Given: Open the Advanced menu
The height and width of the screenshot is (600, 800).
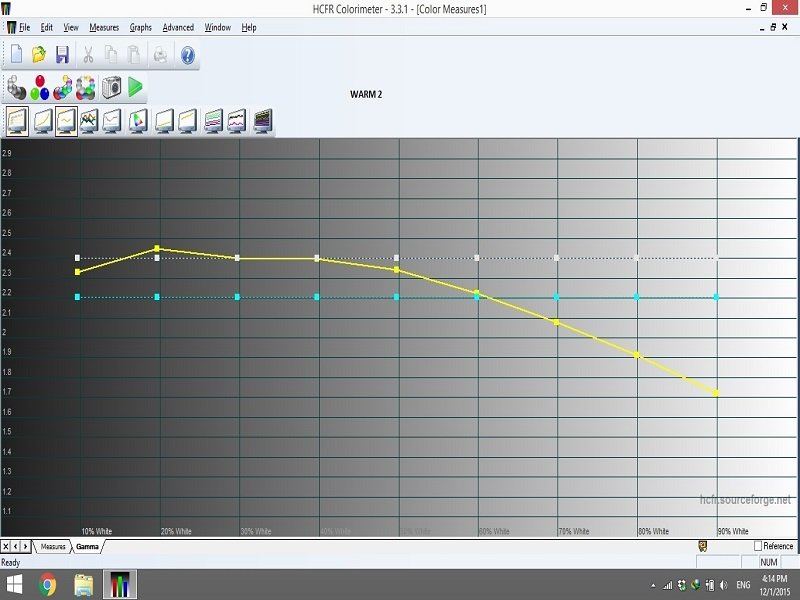Looking at the screenshot, I should coord(177,27).
